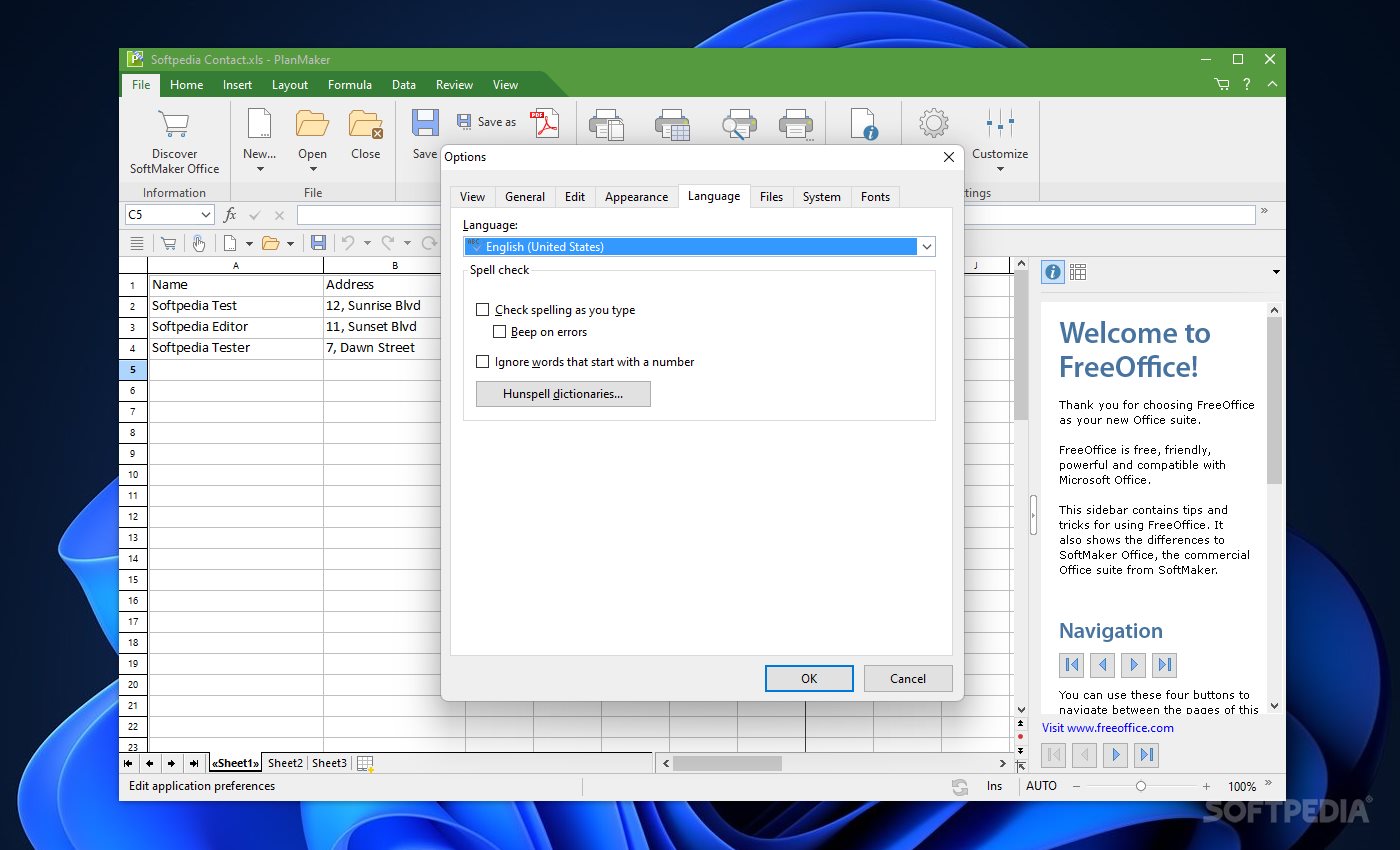Image resolution: width=1400 pixels, height=850 pixels.
Task: Click the fx function icon
Action: (230, 215)
